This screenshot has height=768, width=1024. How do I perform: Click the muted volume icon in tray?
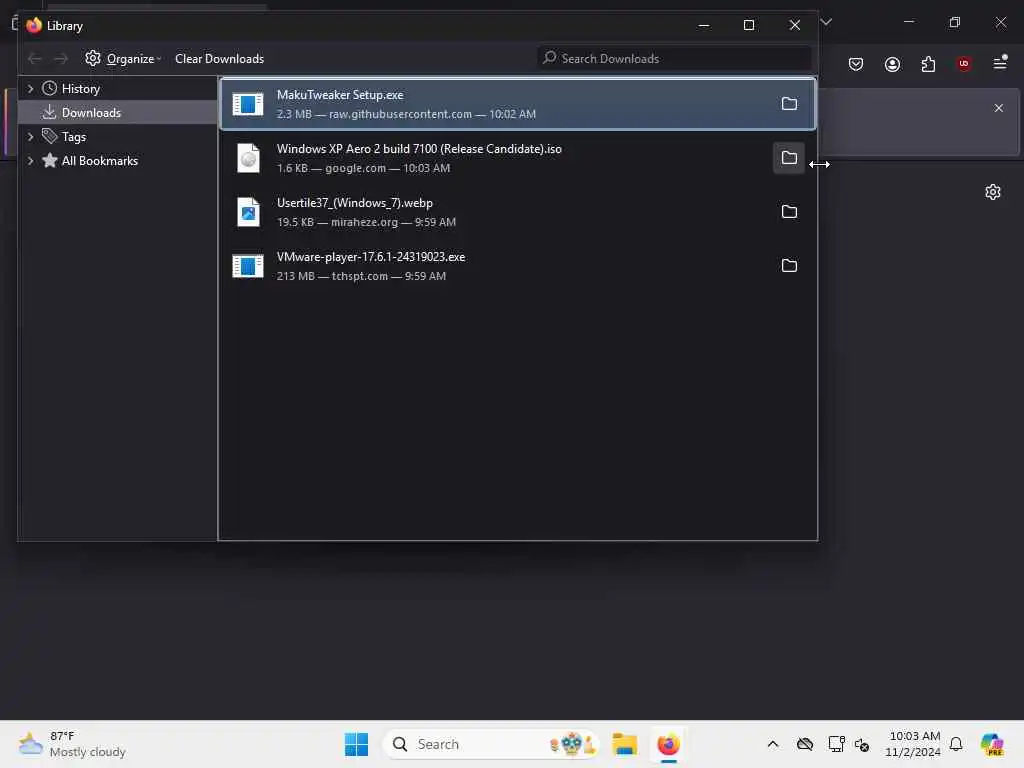point(862,744)
